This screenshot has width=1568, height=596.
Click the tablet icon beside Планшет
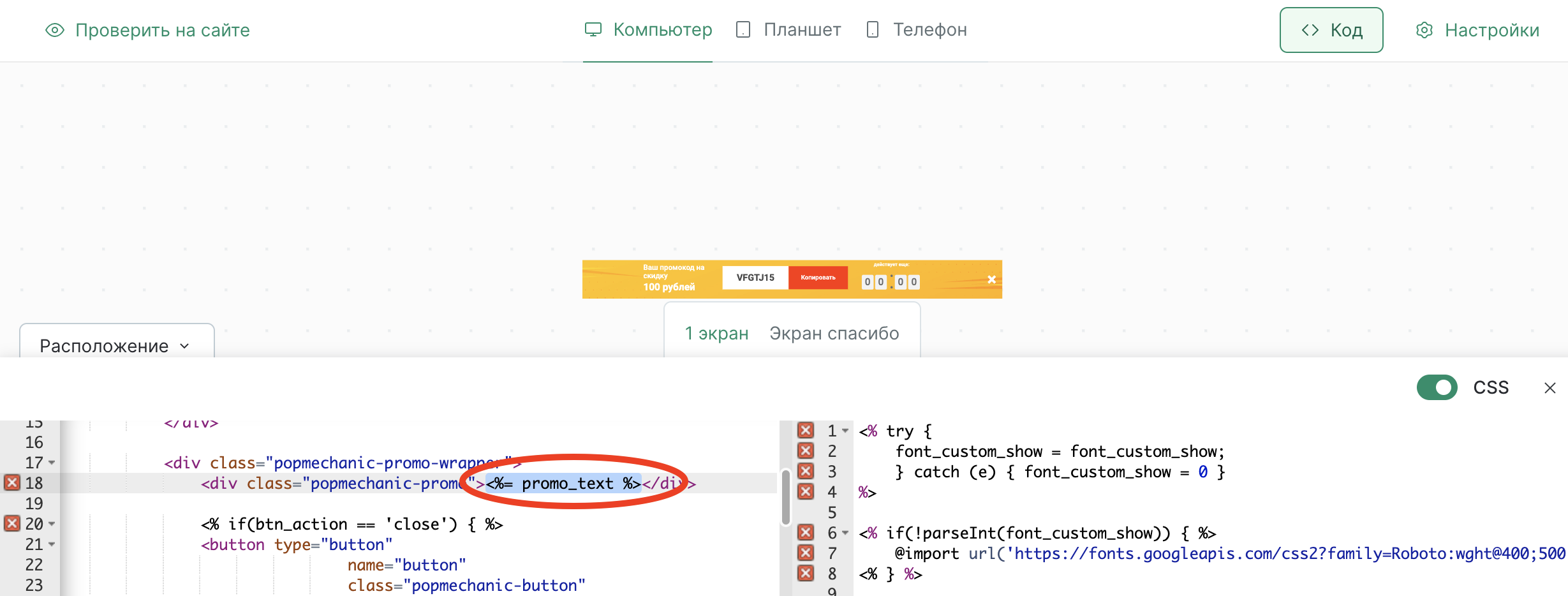pyautogui.click(x=743, y=29)
